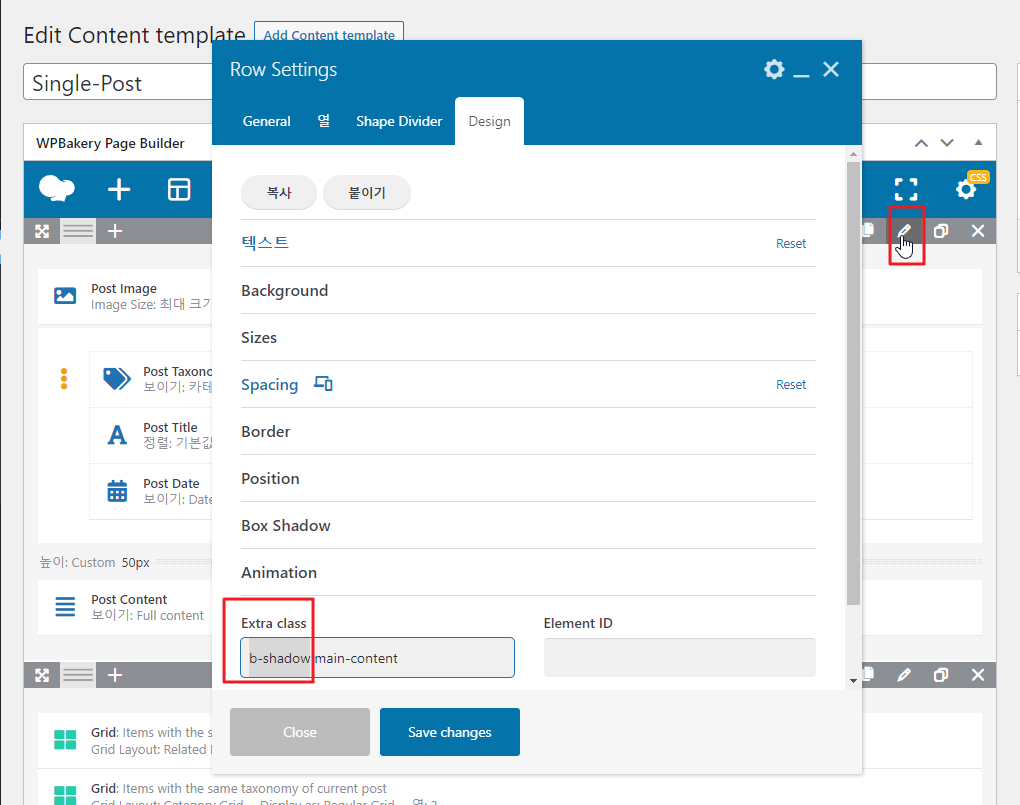Add column to second row

click(115, 675)
